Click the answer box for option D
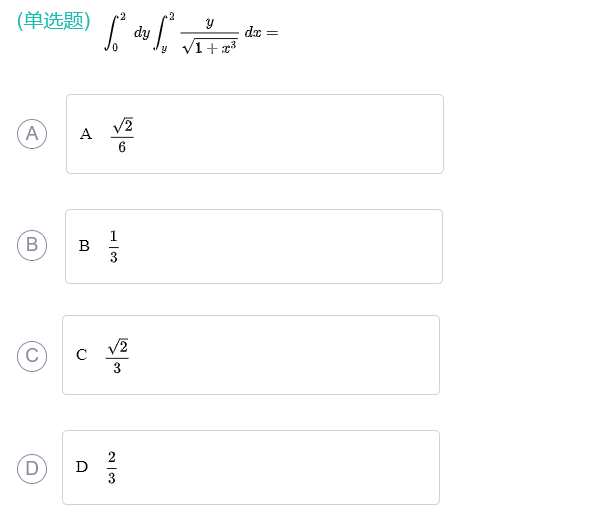 tap(251, 467)
